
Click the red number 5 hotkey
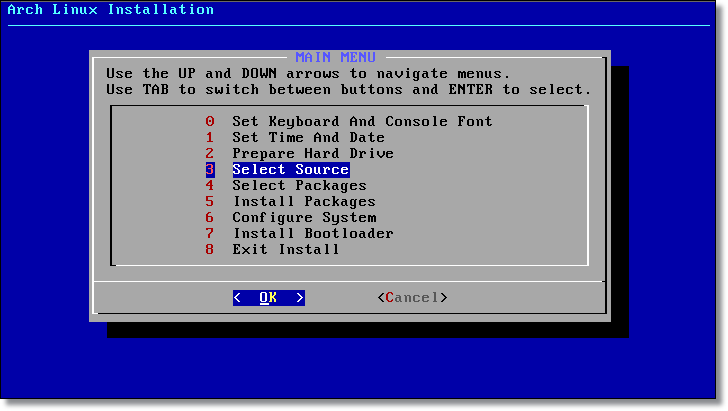coord(210,202)
